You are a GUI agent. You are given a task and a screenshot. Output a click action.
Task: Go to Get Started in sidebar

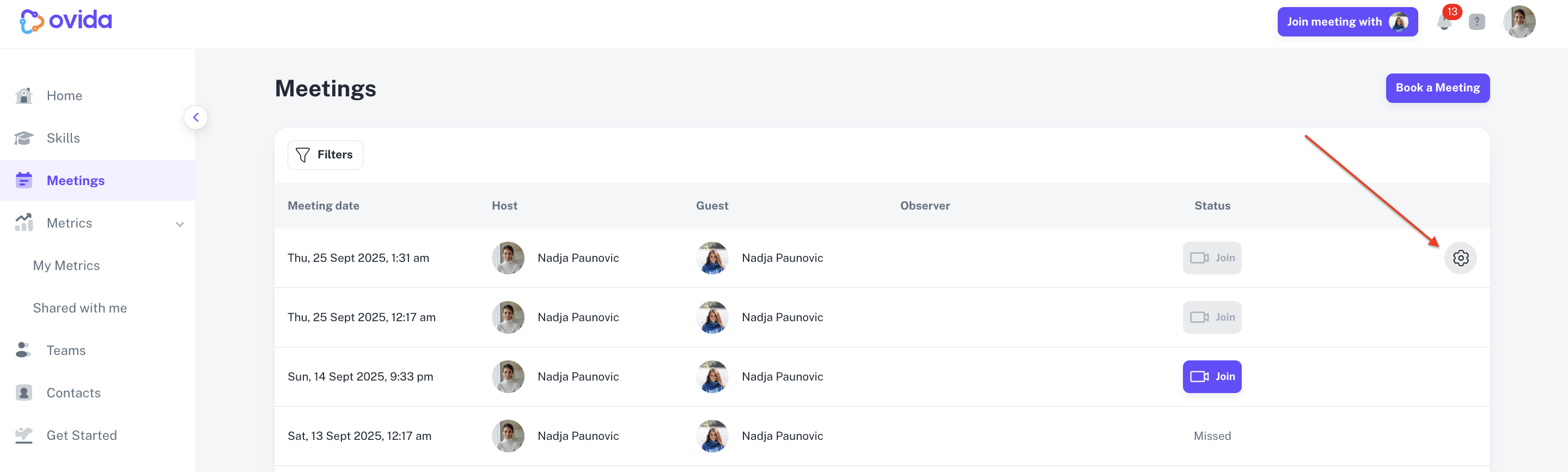click(82, 435)
